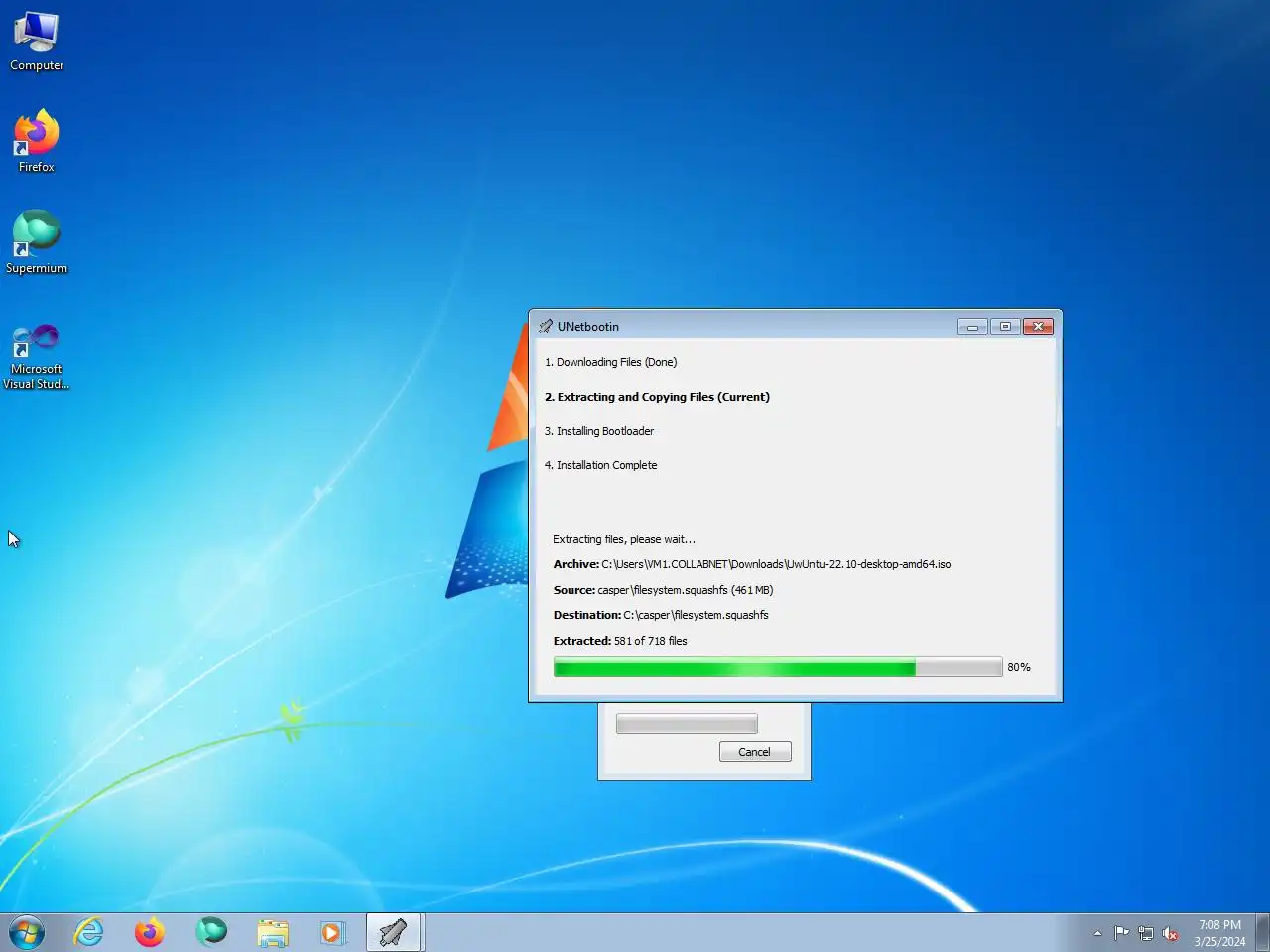Open the Computer desktop icon
The height and width of the screenshot is (952, 1270).
pyautogui.click(x=37, y=42)
